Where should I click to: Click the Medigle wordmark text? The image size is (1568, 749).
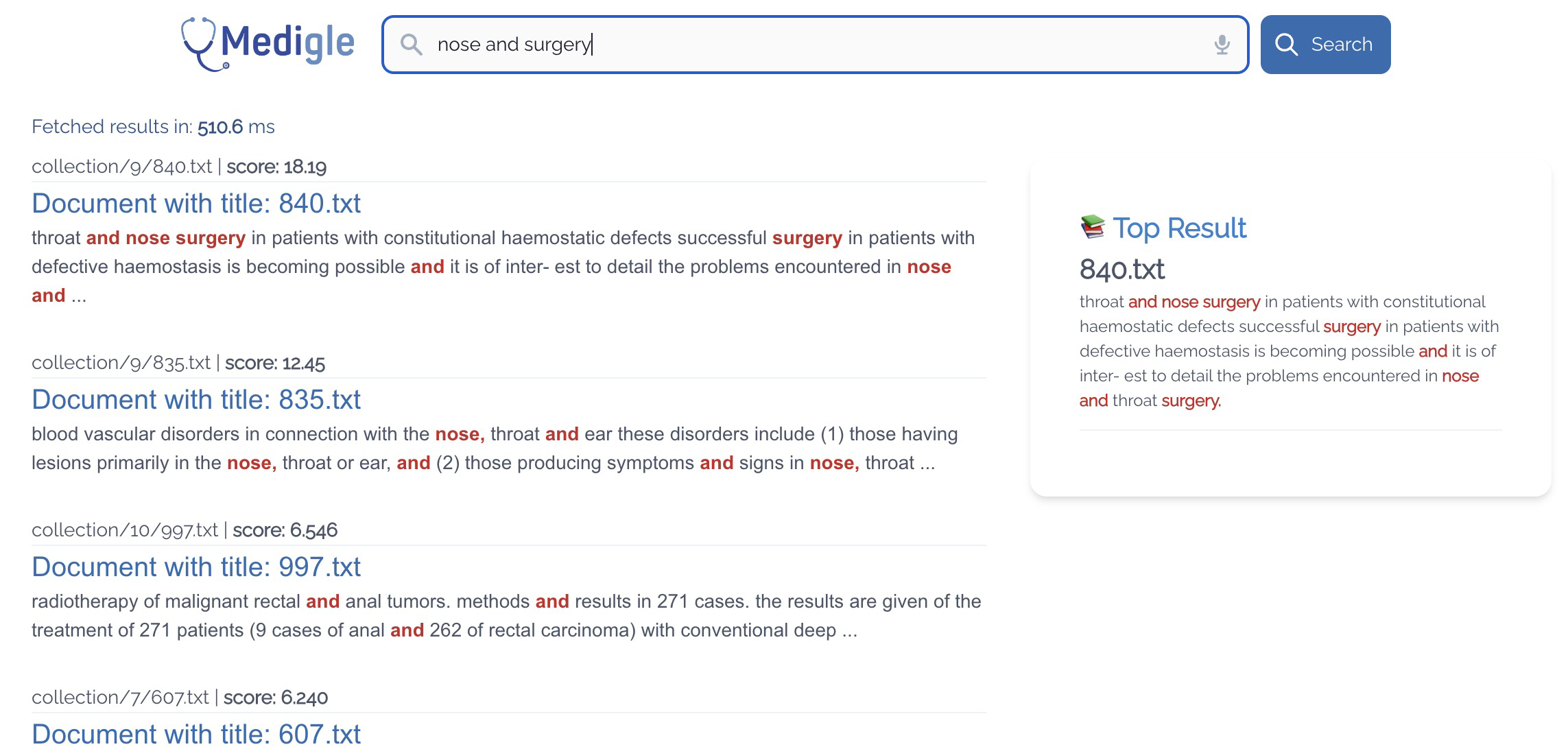pos(287,43)
